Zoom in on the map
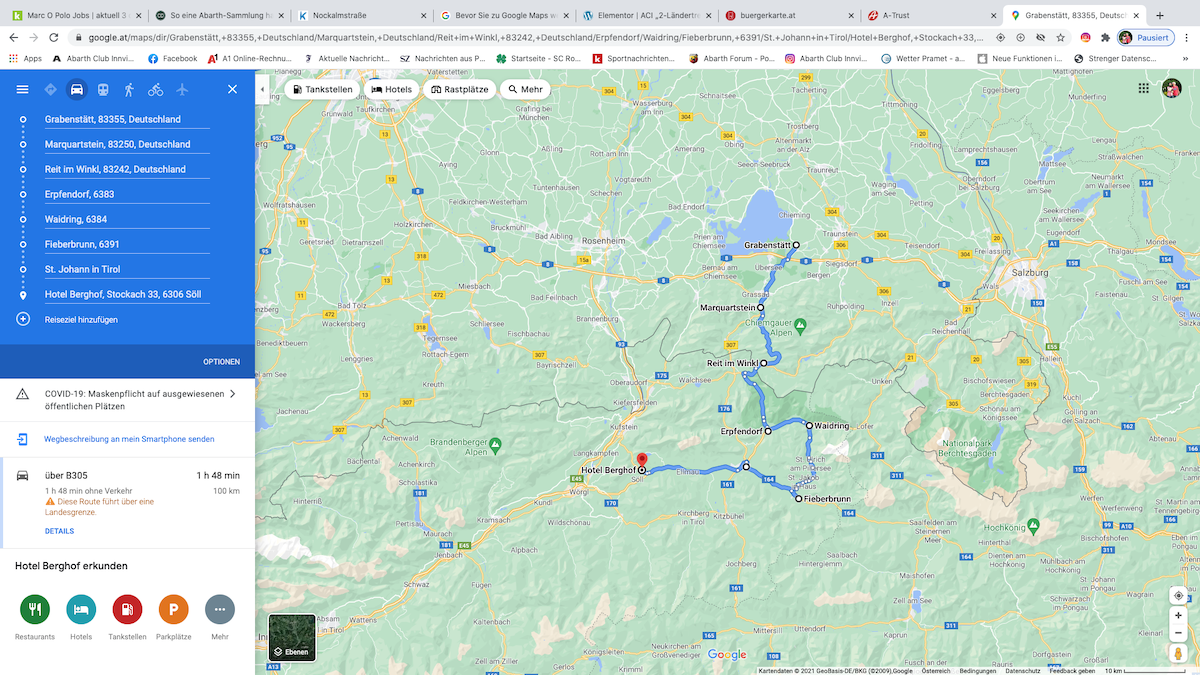The image size is (1200, 675). coord(1178,616)
